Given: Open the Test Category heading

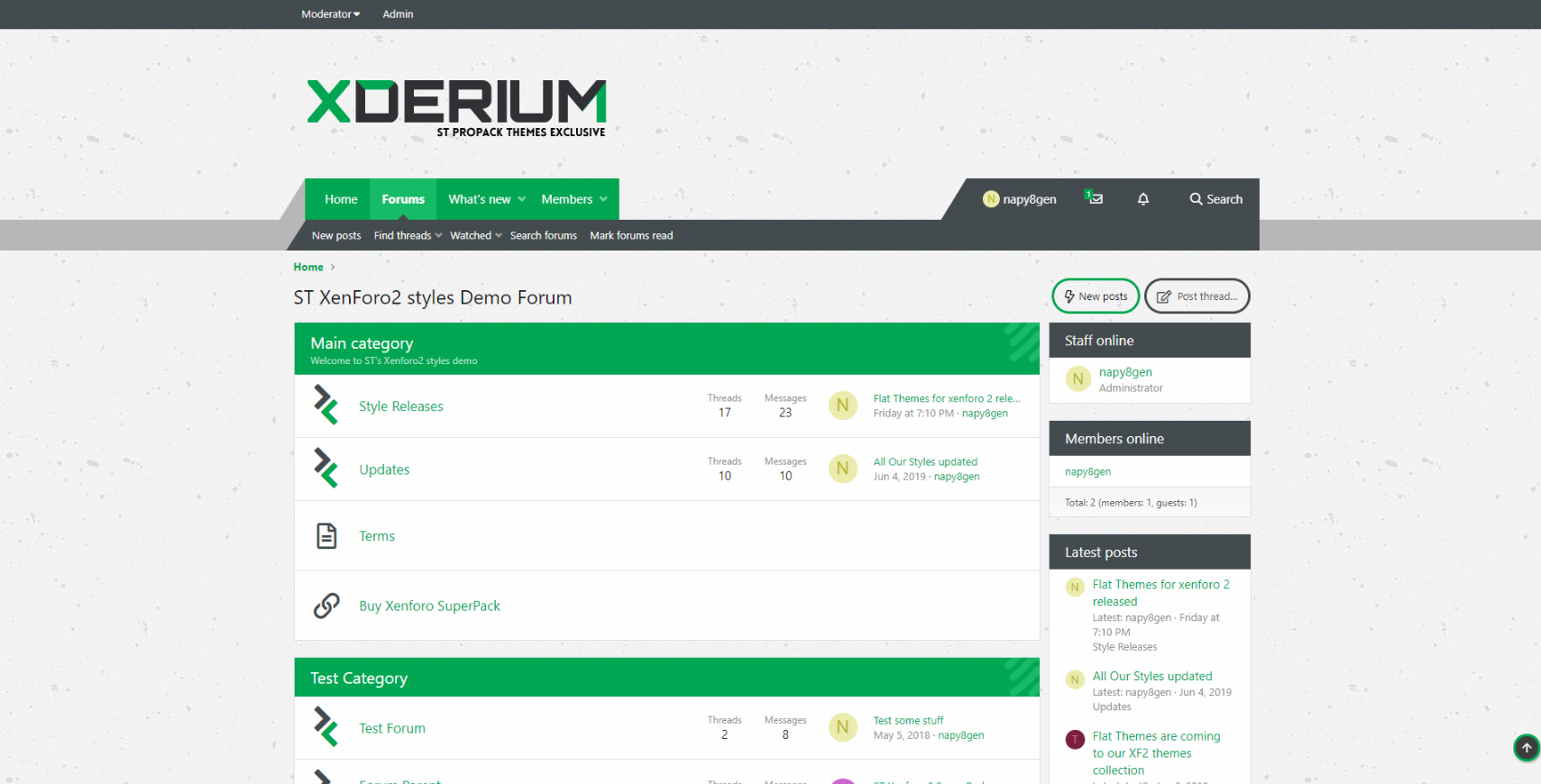Looking at the screenshot, I should [x=359, y=678].
